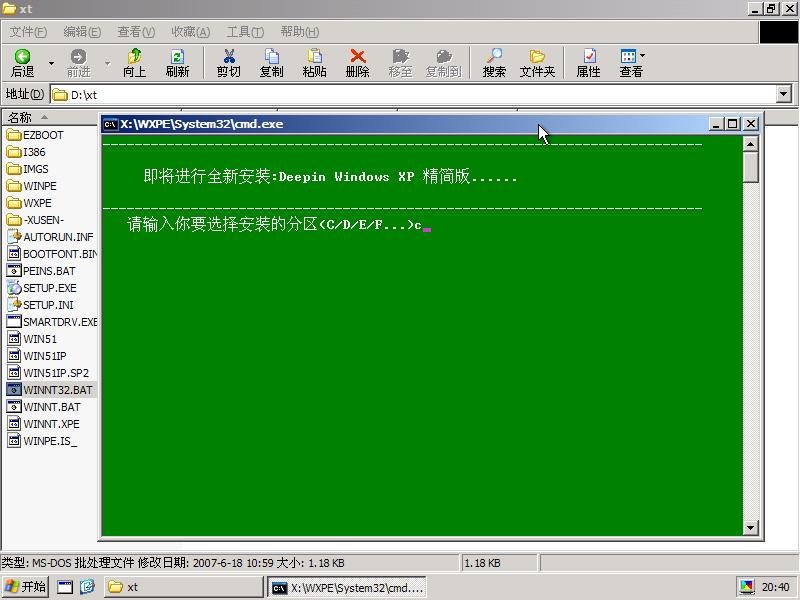Click the cmd window scroll up arrow
The width and height of the screenshot is (800, 600).
751,144
